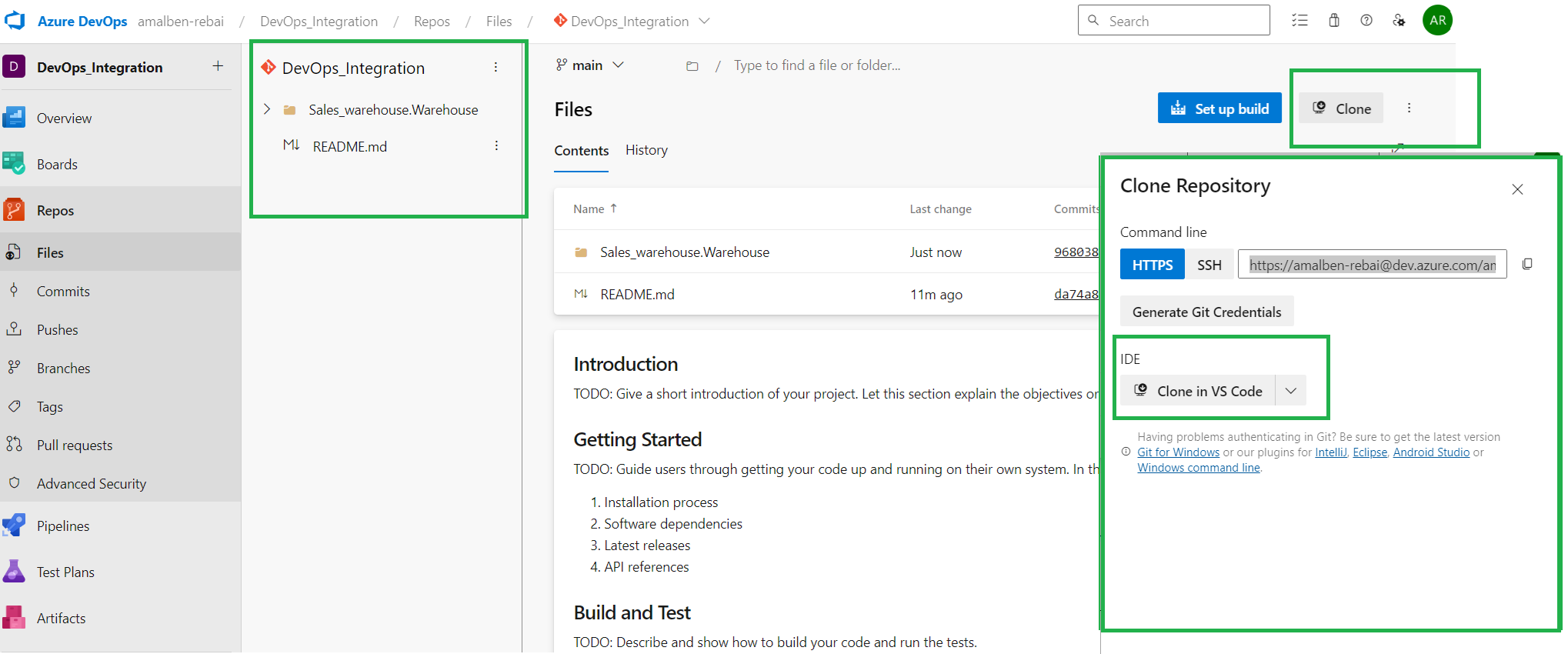Open the Overview section icon
The height and width of the screenshot is (654, 1568).
14,118
